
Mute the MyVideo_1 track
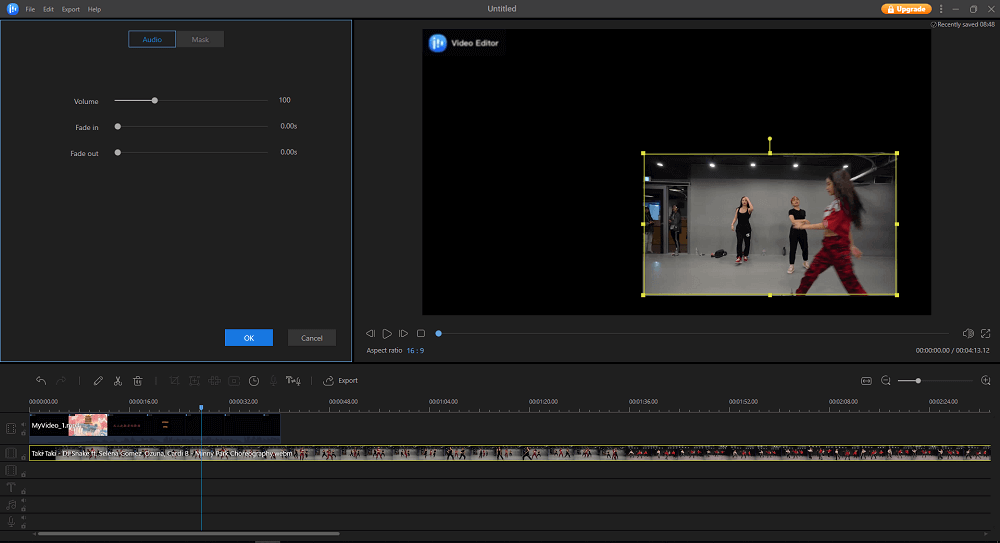pos(23,423)
